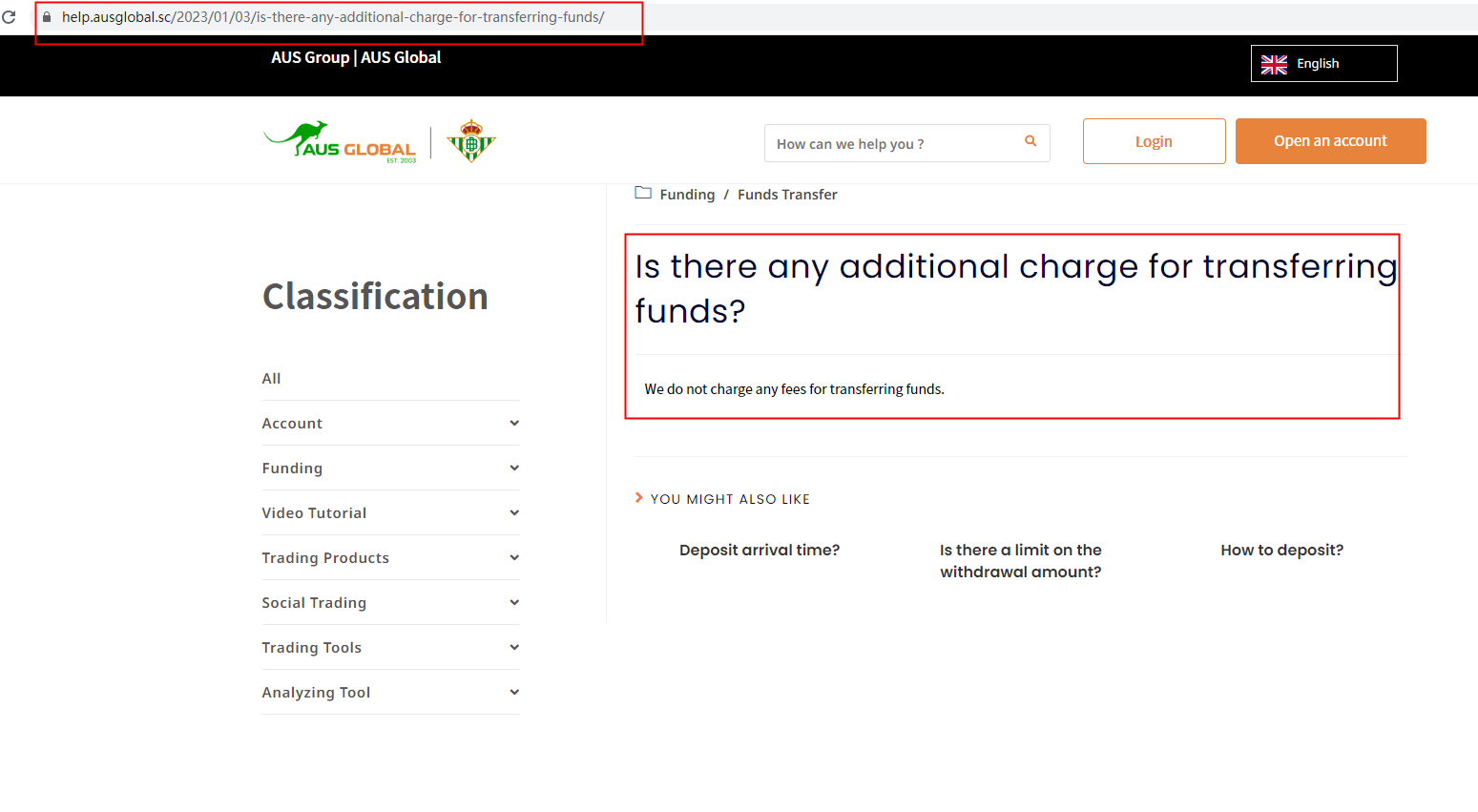The image size is (1478, 812).
Task: Click the Funds Transfer breadcrumb link
Action: [787, 195]
